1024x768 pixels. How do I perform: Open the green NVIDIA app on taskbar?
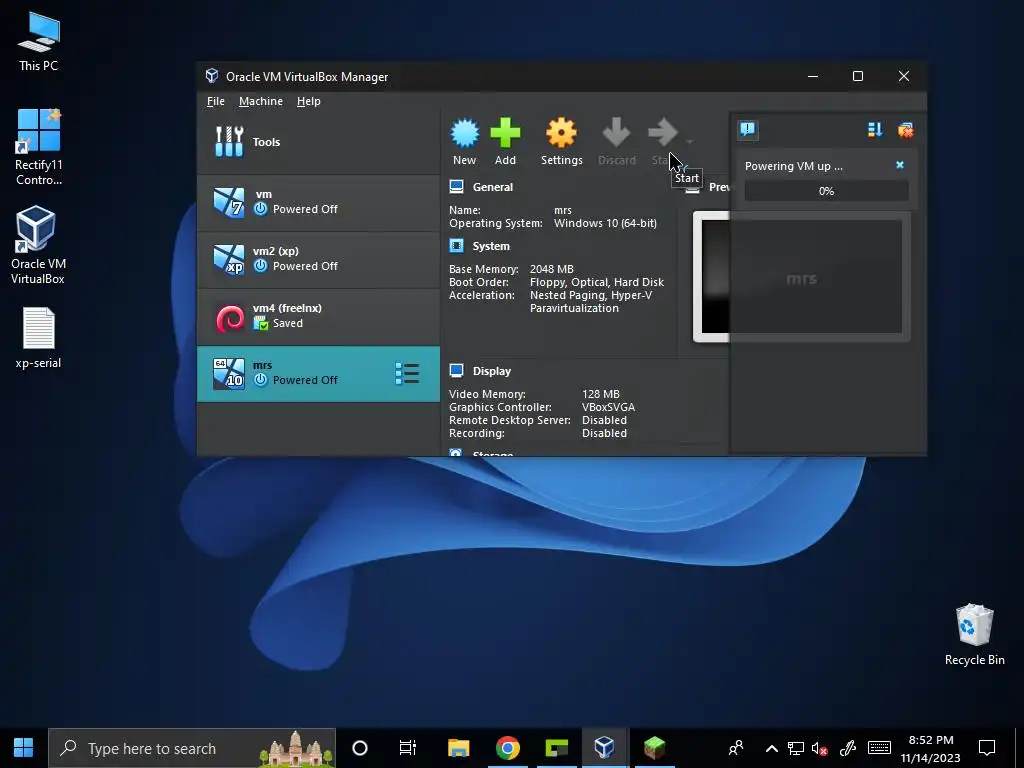[556, 748]
